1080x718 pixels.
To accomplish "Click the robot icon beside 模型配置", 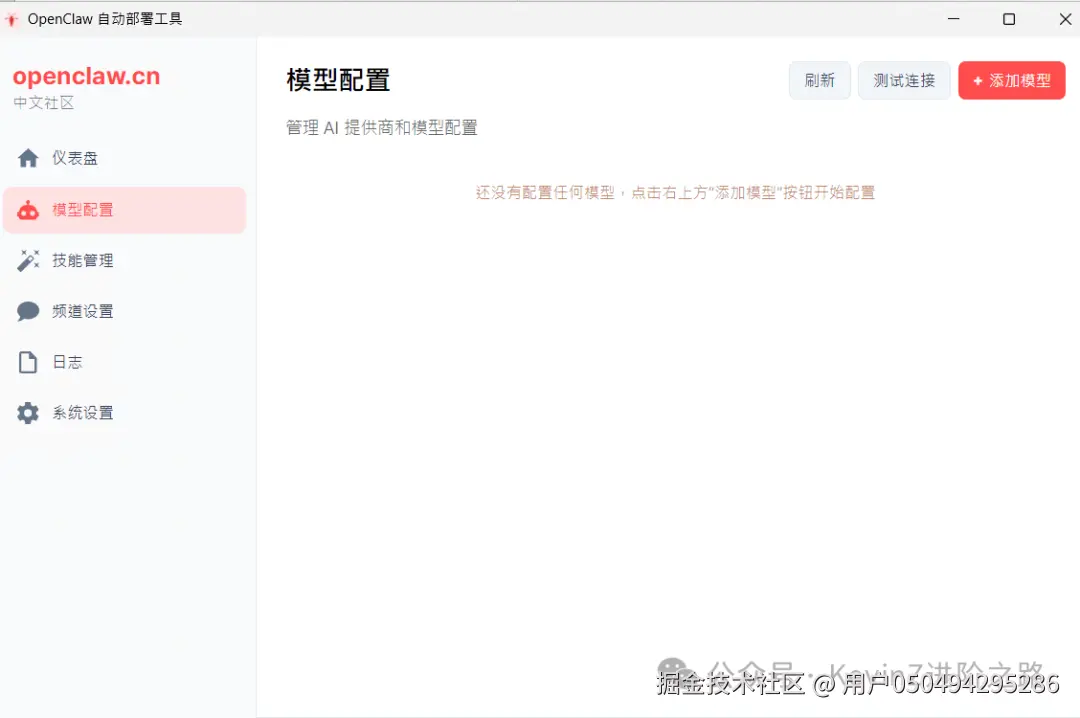I will click(x=27, y=210).
